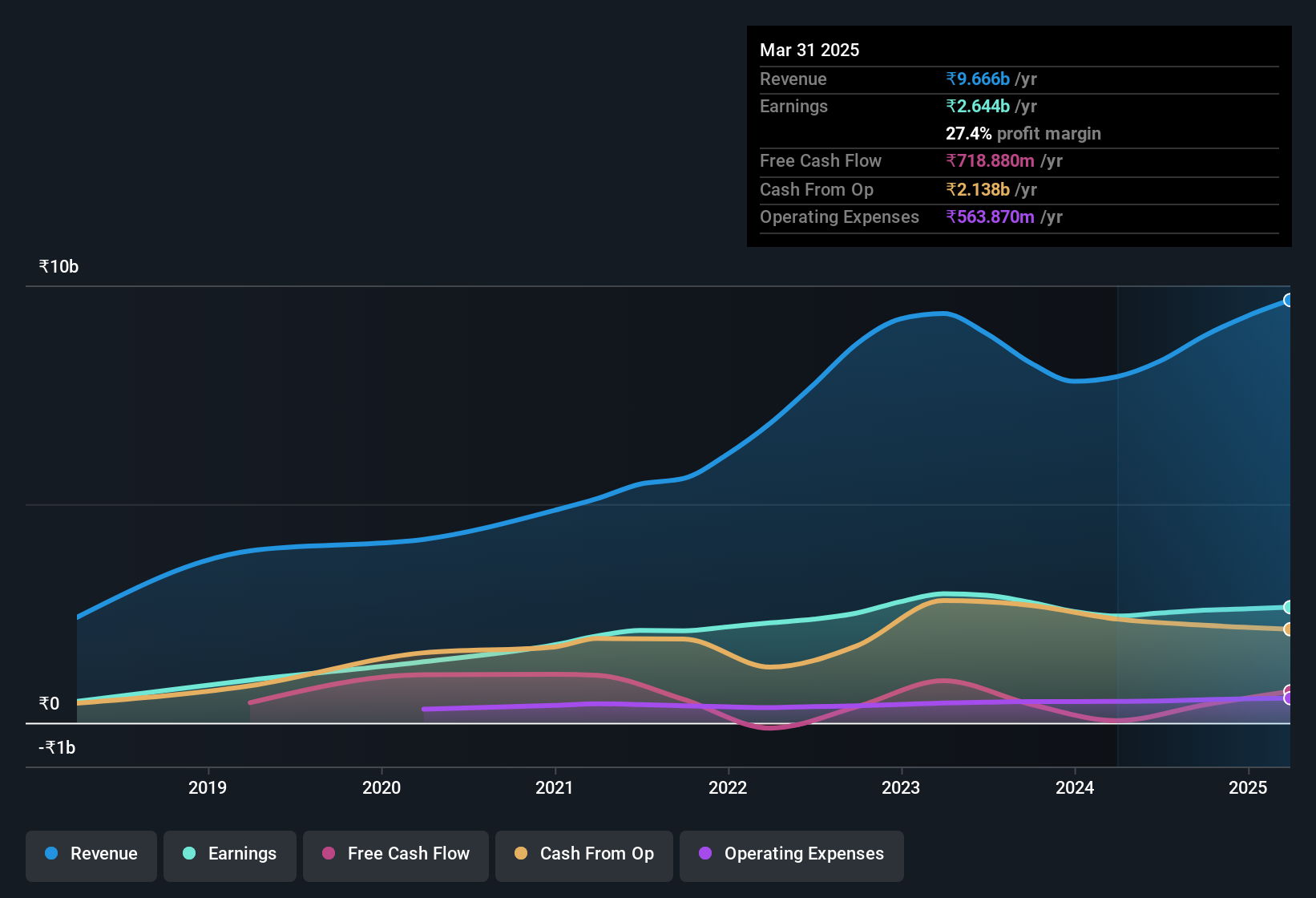Click the Free Cash Flow label in tooltip
This screenshot has width=1316, height=898.
point(821,160)
